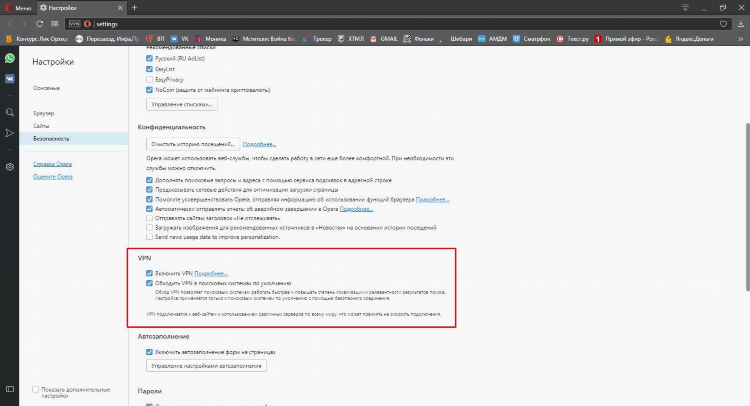Click Управление настройками автозаполнения button
This screenshot has width=750, height=406.
coord(206,366)
